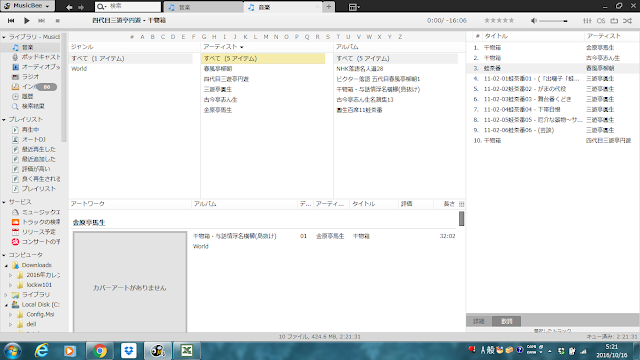Jump to letter A in alphabet bar
The image size is (640, 360).
point(142,37)
